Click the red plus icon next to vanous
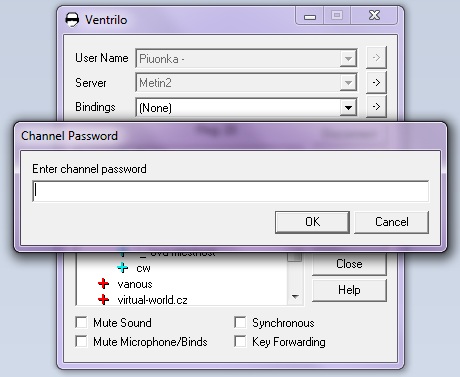The image size is (460, 377). (x=103, y=284)
